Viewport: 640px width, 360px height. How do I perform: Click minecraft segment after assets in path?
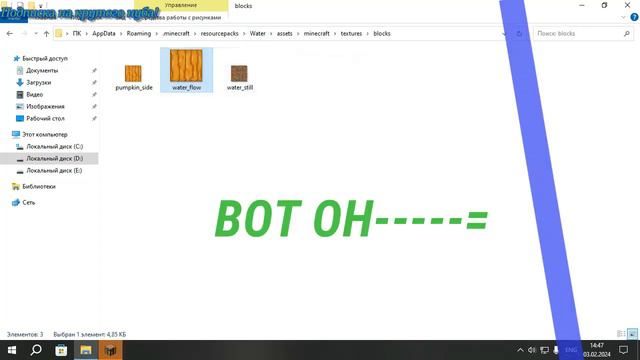click(x=316, y=33)
